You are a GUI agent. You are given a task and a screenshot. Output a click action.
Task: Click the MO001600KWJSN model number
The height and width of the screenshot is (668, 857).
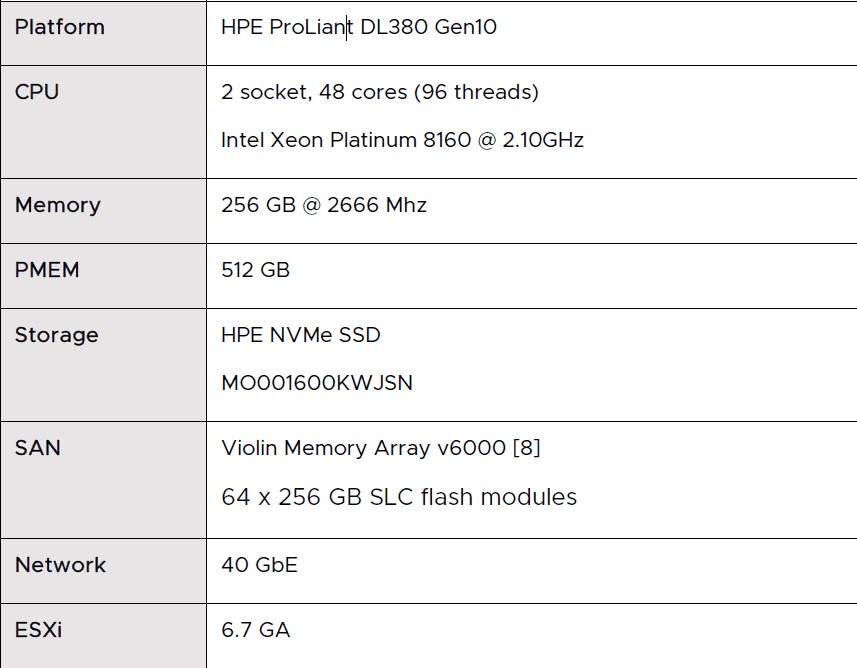[317, 383]
